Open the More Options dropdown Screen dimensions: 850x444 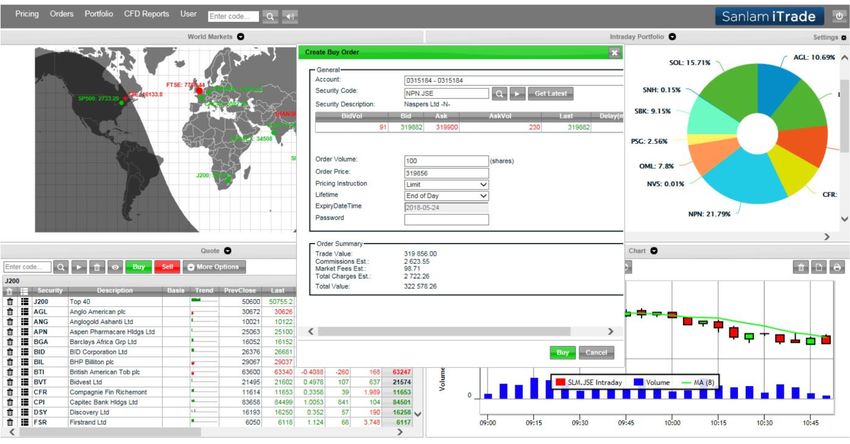pyautogui.click(x=214, y=267)
